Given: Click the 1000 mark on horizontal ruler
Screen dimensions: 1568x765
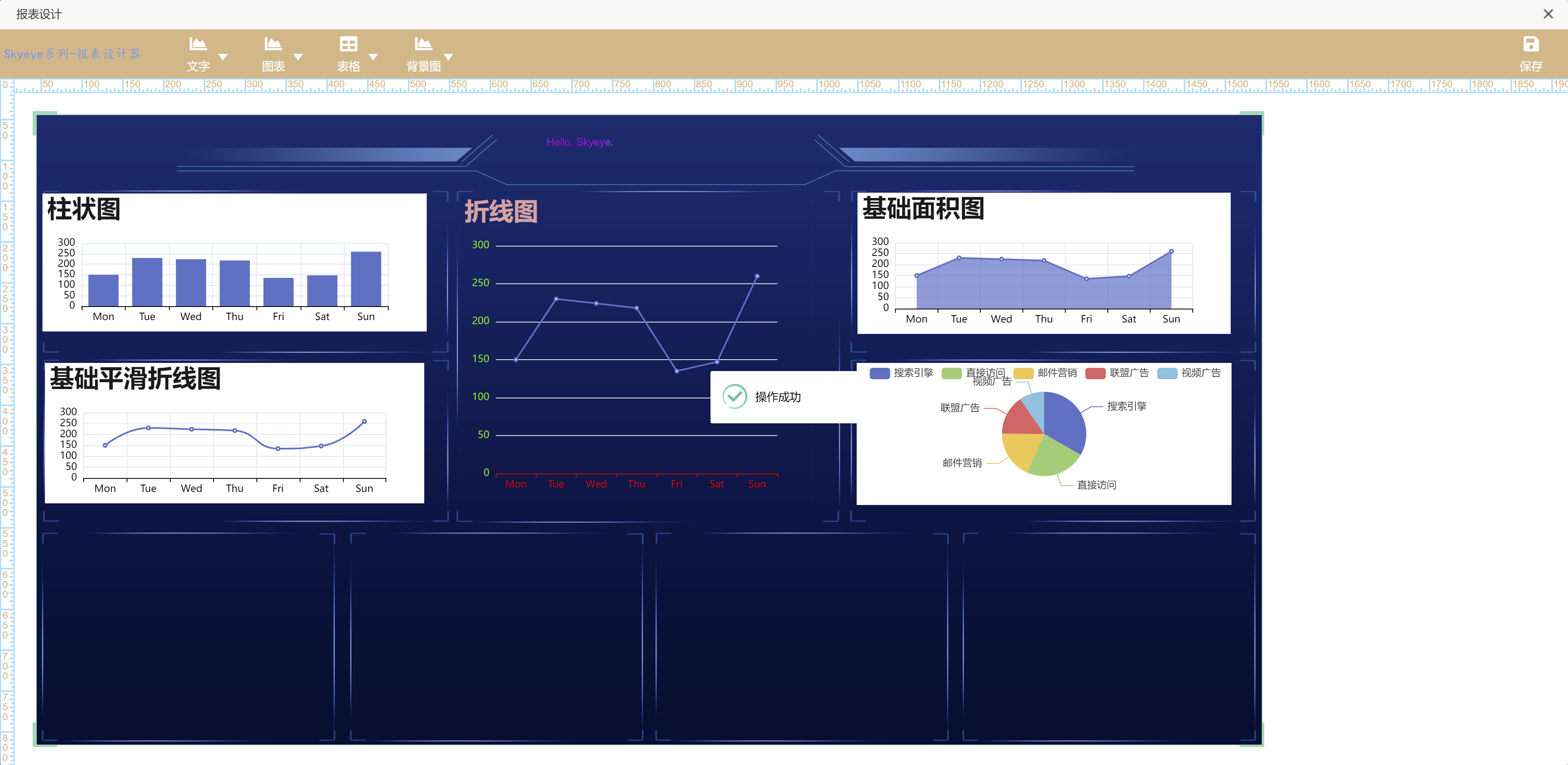Looking at the screenshot, I should [x=829, y=84].
